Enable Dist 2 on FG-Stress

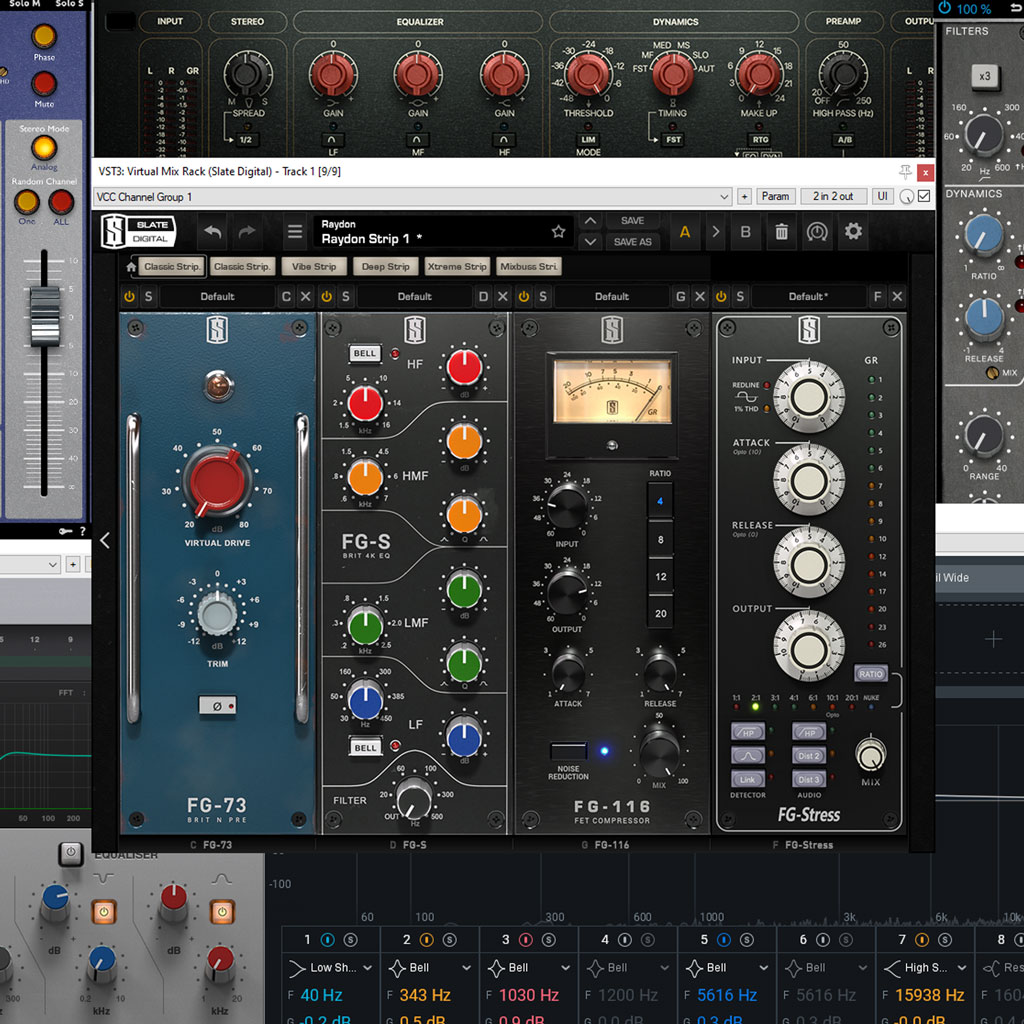coord(808,756)
